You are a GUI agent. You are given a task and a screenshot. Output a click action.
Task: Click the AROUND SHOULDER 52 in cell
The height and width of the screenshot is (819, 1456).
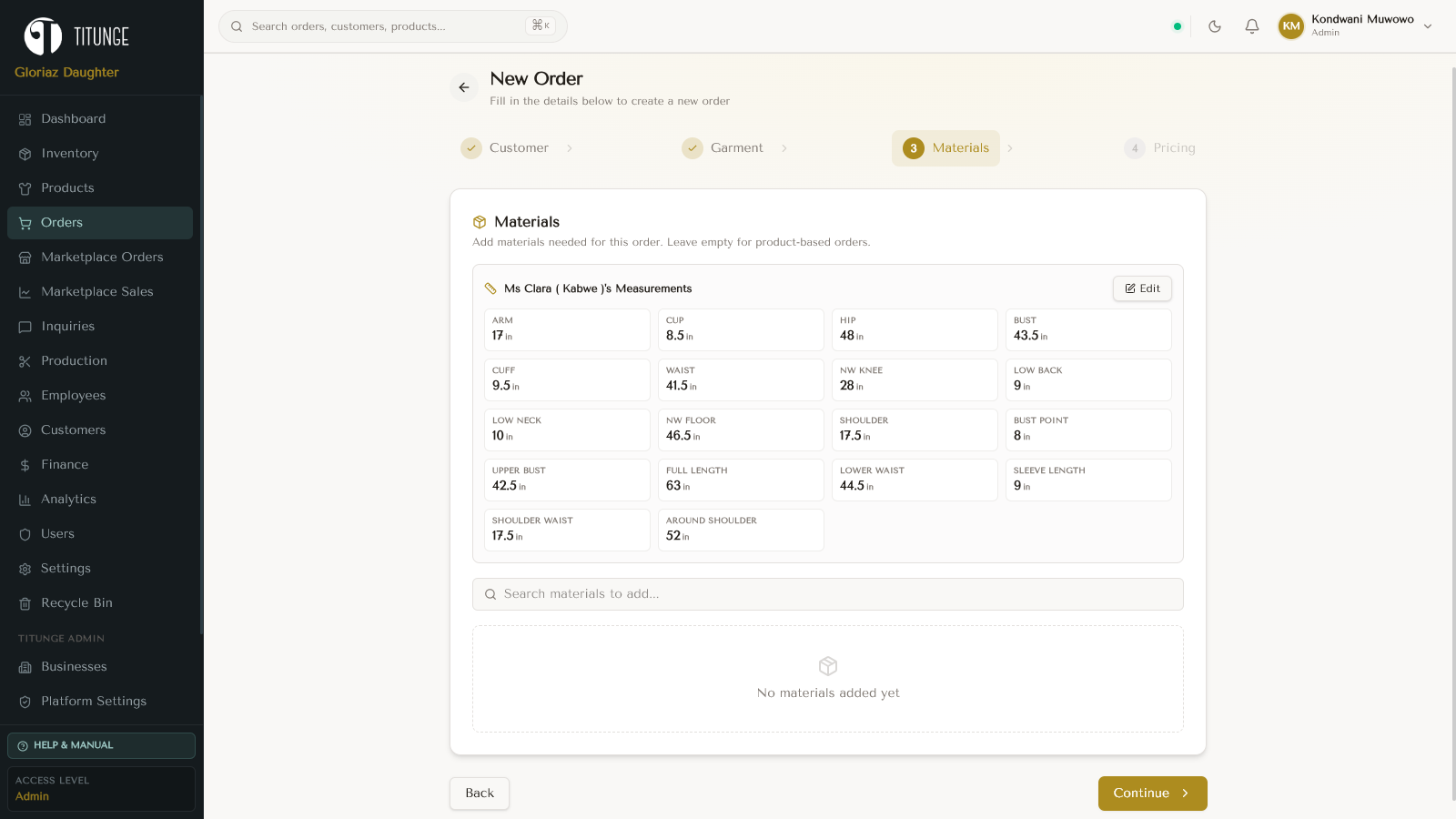[x=741, y=530]
